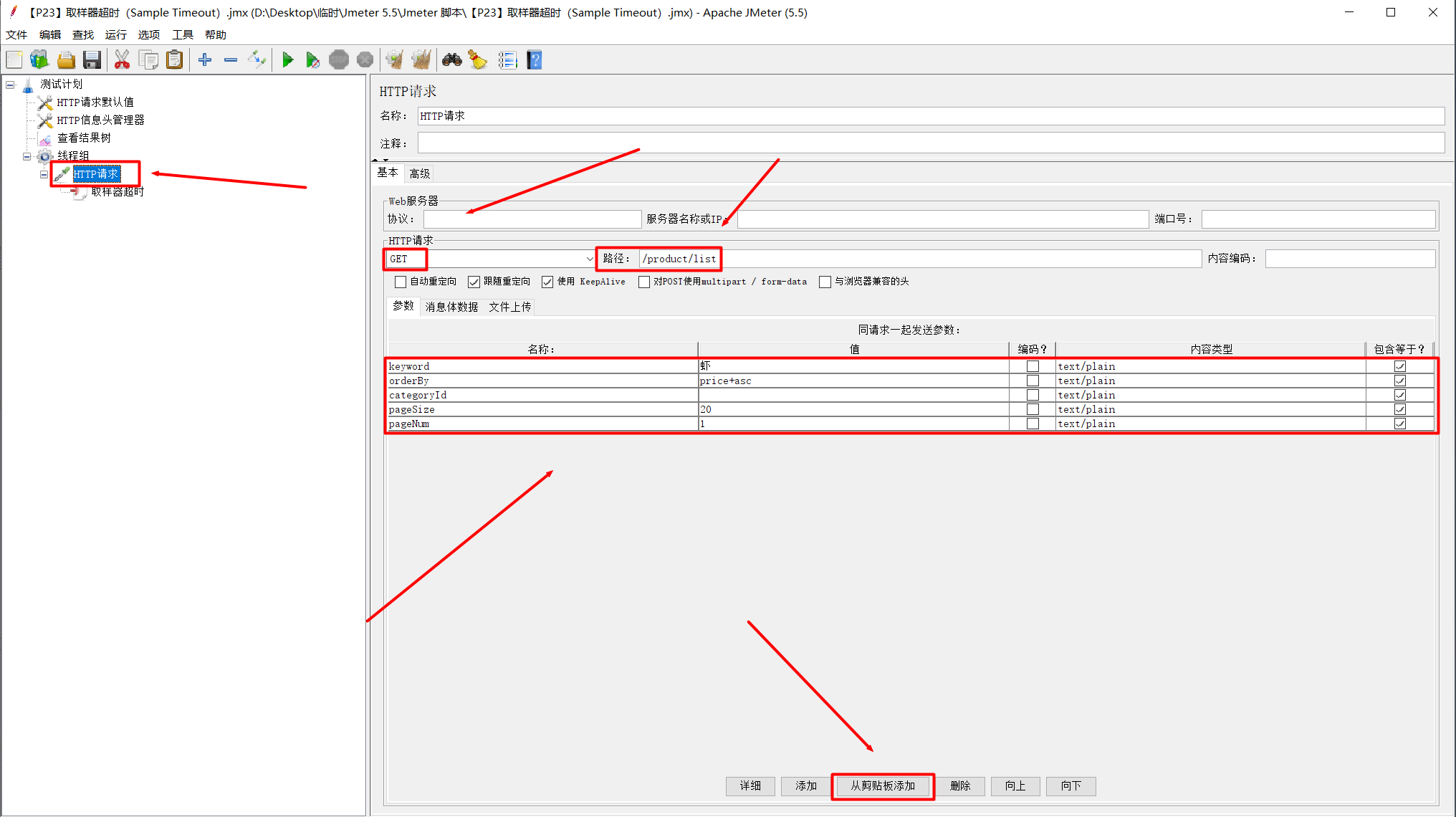
Task: Click the 服务器名称或IP input field
Action: (943, 219)
